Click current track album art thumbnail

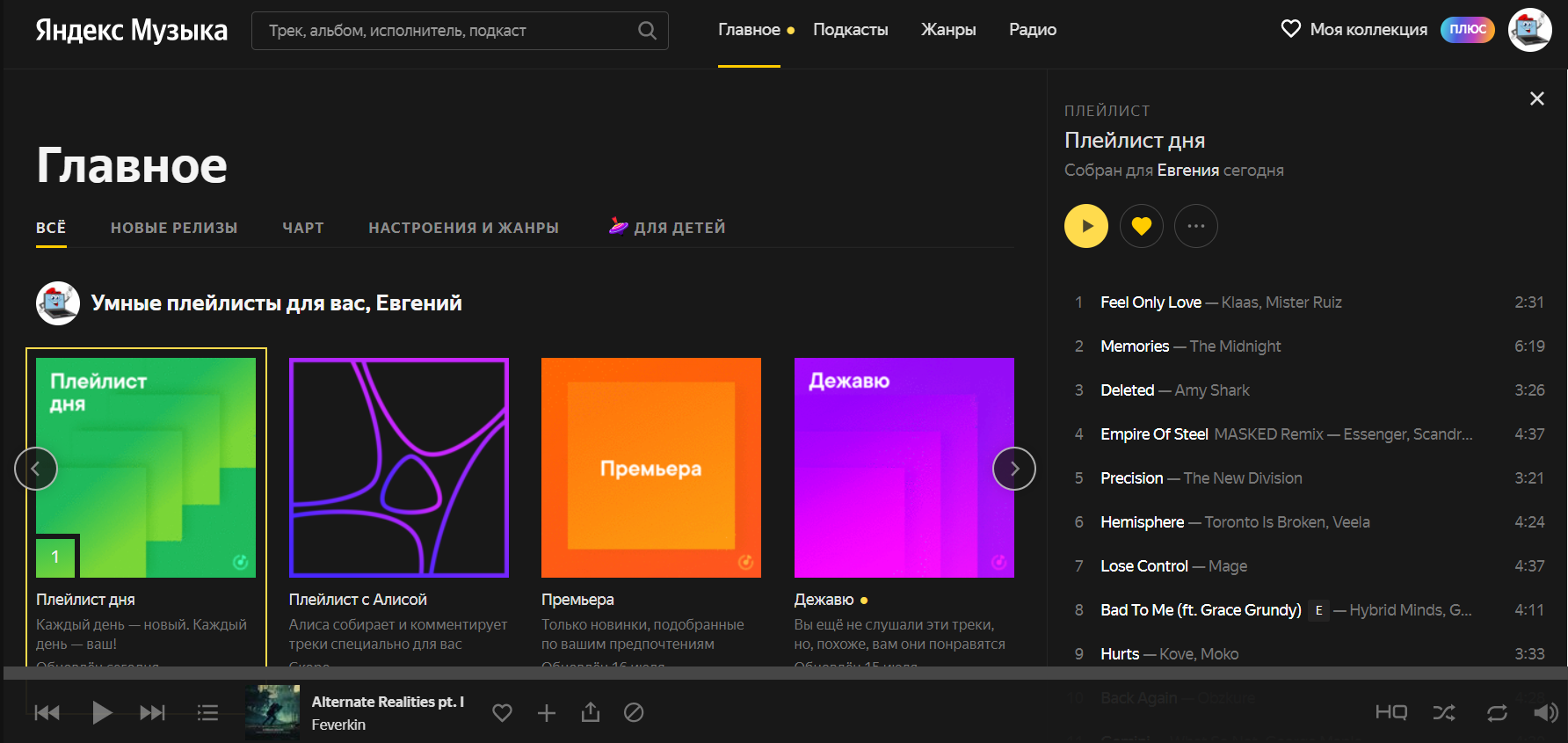272,712
